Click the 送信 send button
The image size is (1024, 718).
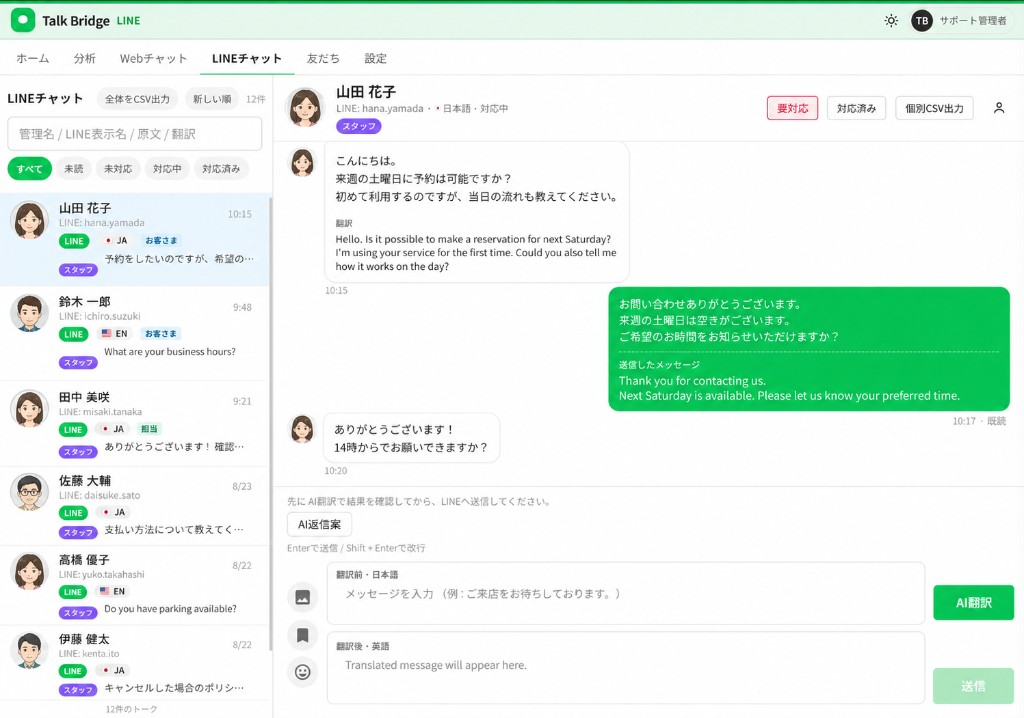973,686
